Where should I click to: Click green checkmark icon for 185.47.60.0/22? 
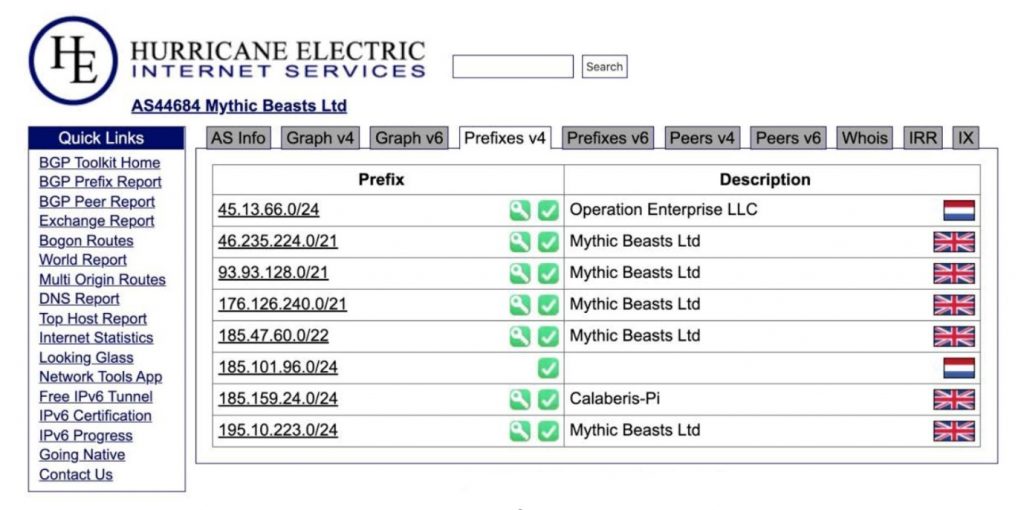(x=548, y=336)
